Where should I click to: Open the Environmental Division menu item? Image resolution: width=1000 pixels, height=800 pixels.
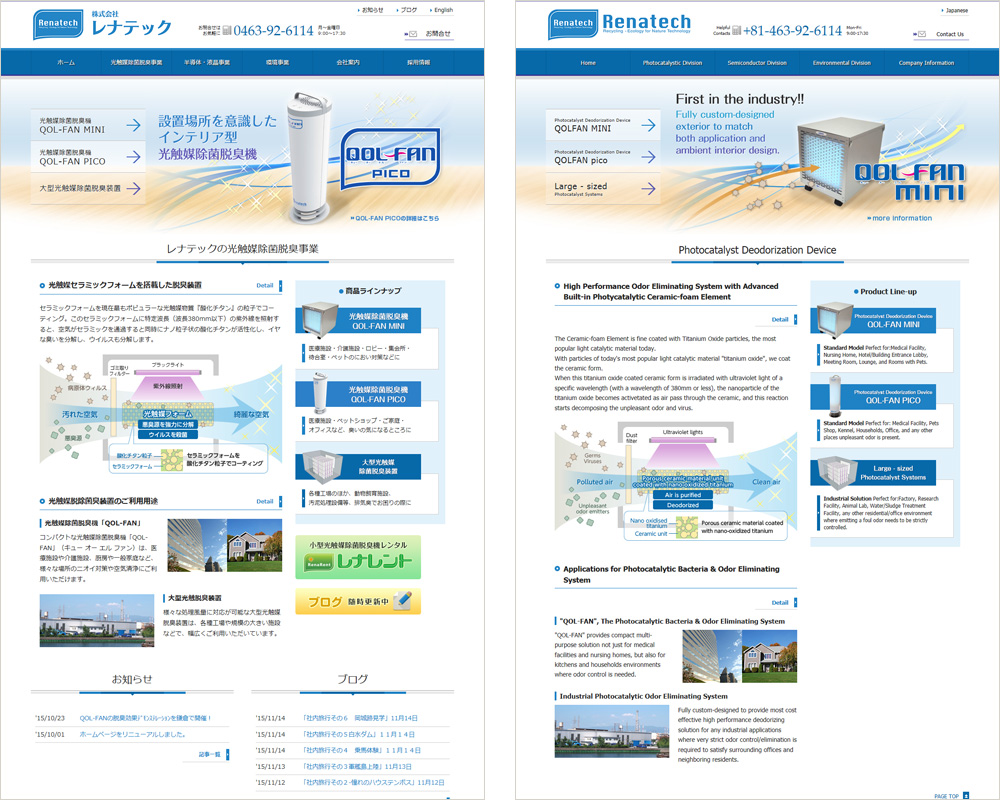[842, 63]
